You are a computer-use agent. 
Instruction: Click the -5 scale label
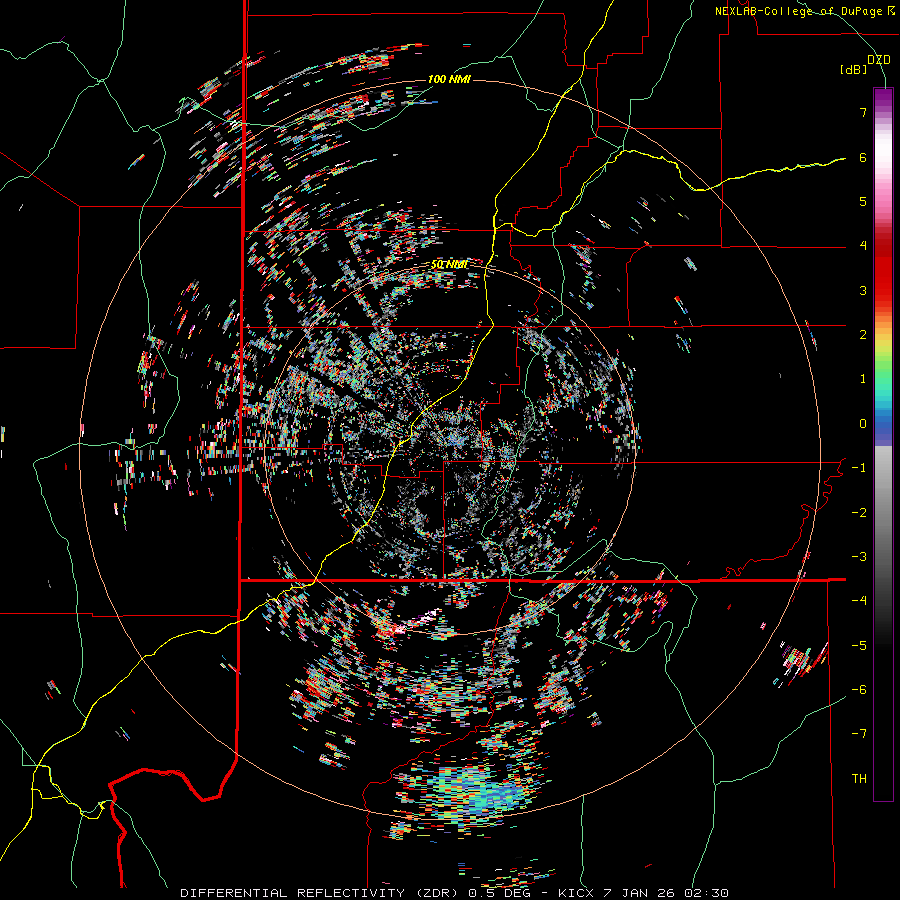pos(859,646)
